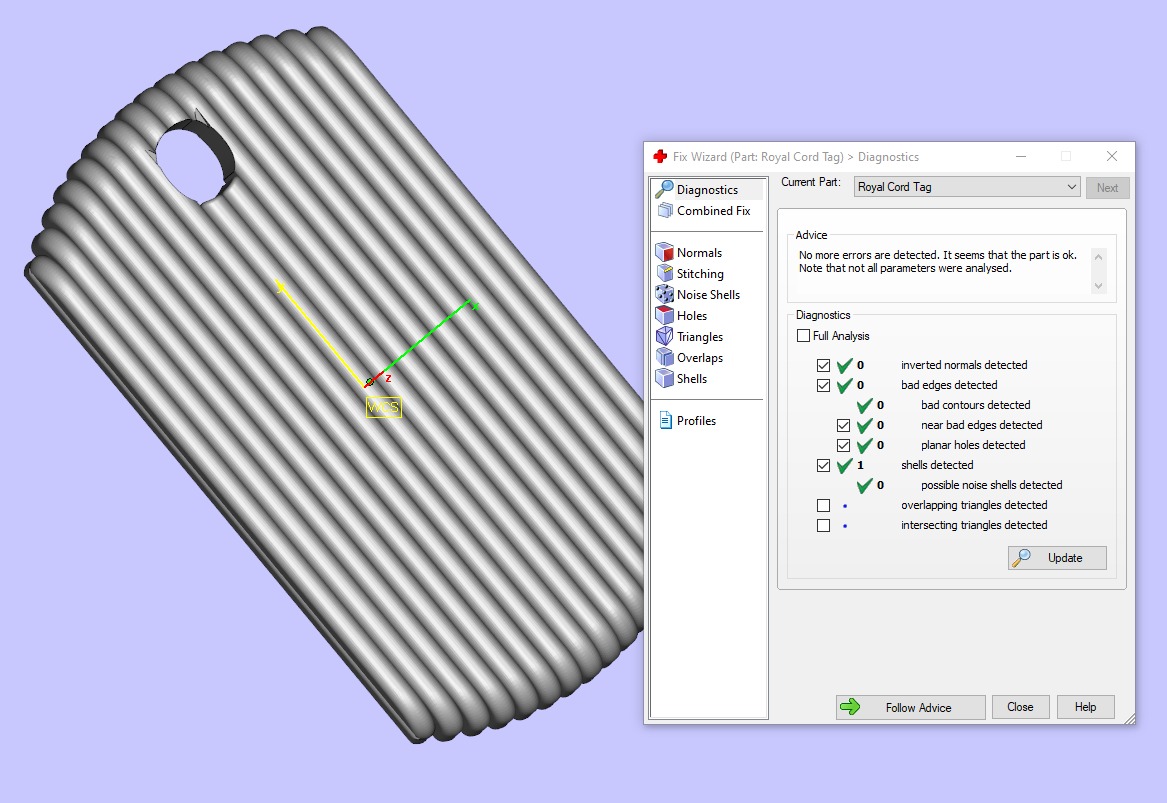Click Advice box scroll down arrow
This screenshot has height=803, width=1167.
pos(1098,286)
